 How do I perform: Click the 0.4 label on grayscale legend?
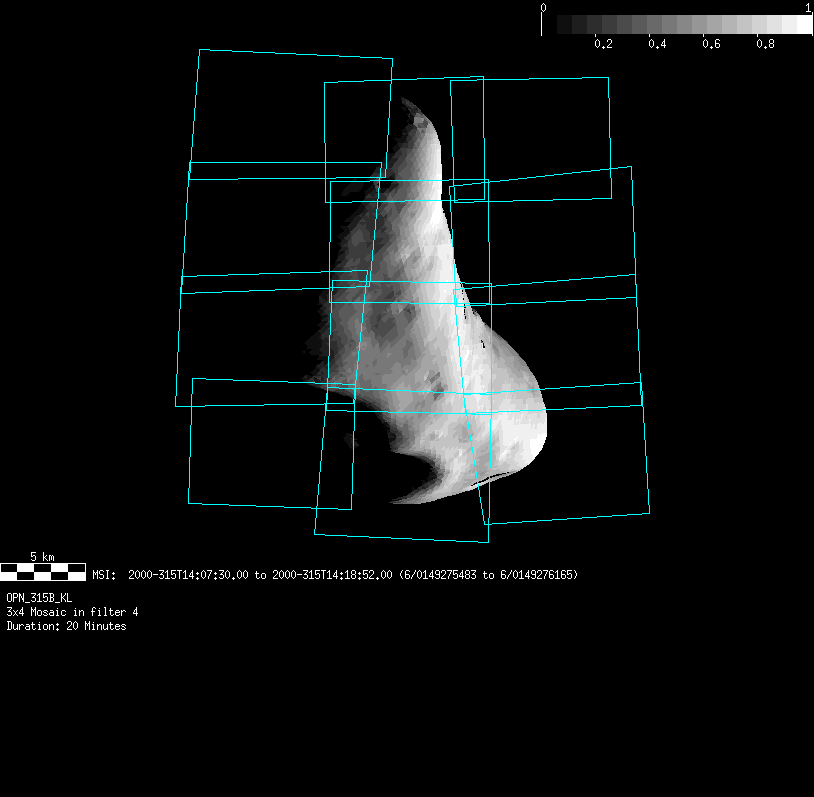click(657, 43)
